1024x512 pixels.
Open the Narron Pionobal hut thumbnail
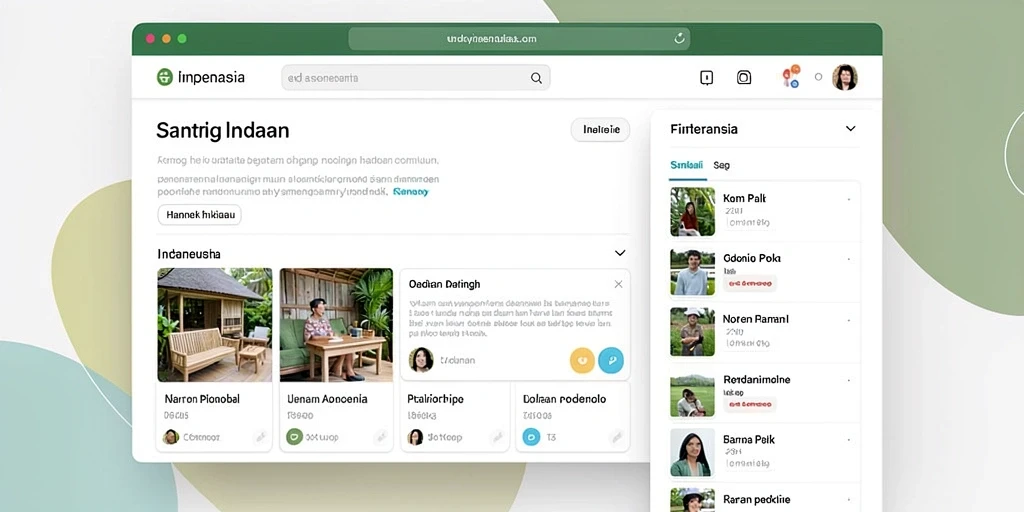[x=214, y=325]
